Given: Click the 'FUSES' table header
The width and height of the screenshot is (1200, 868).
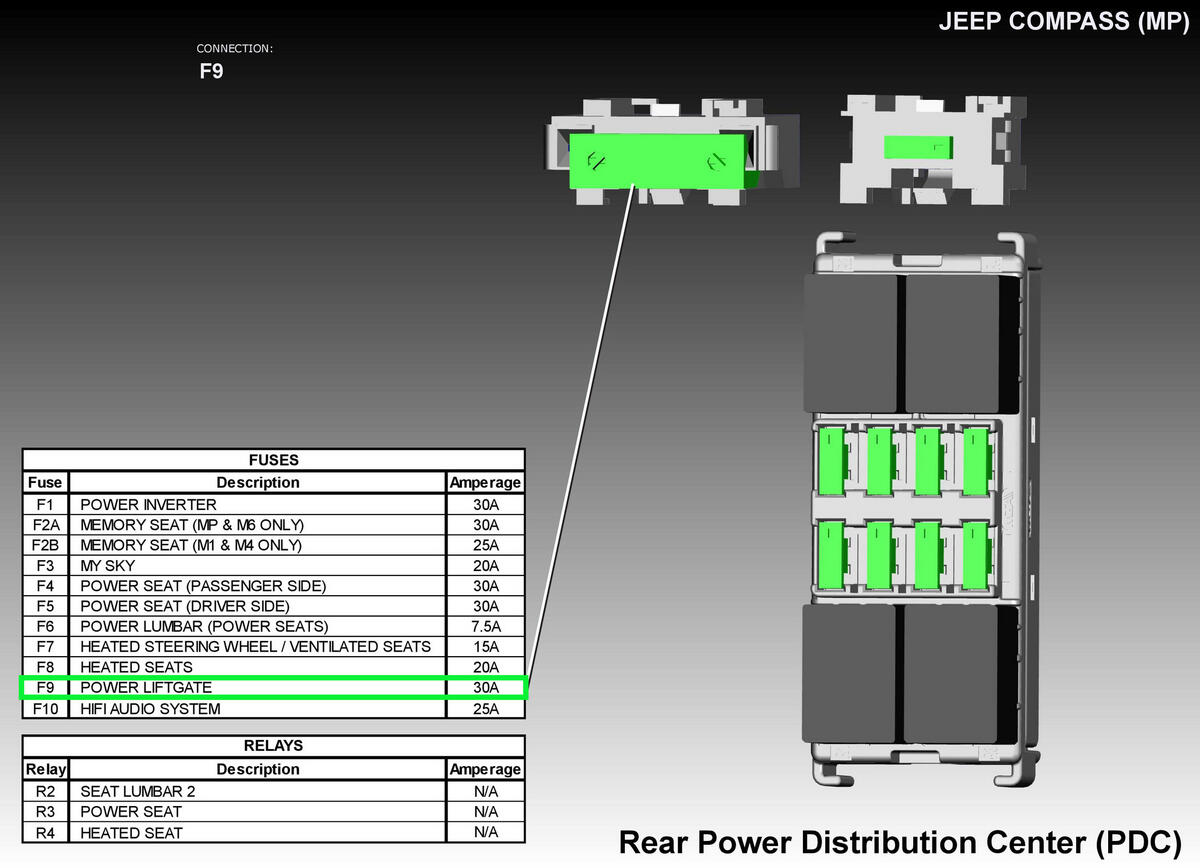Looking at the screenshot, I should [273, 460].
